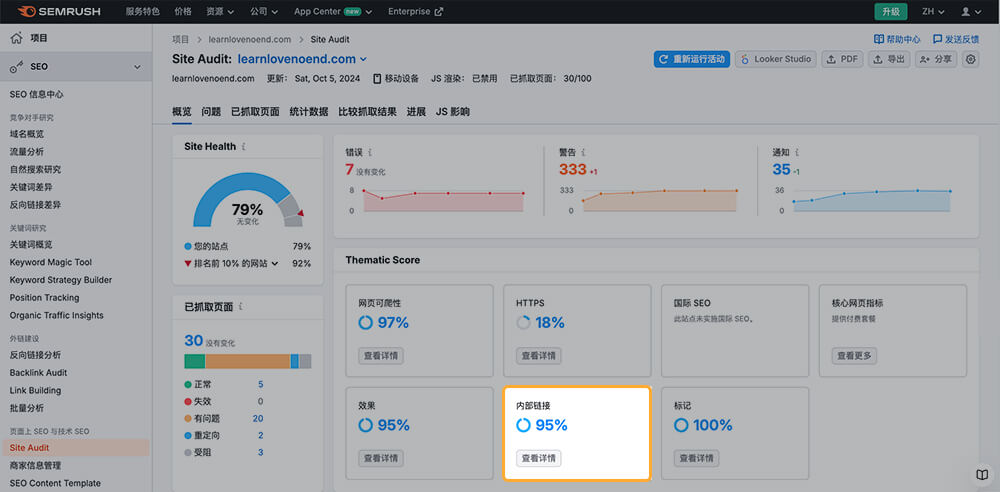The width and height of the screenshot is (1000, 492).
Task: Click 价格 in top navigation
Action: click(x=182, y=11)
